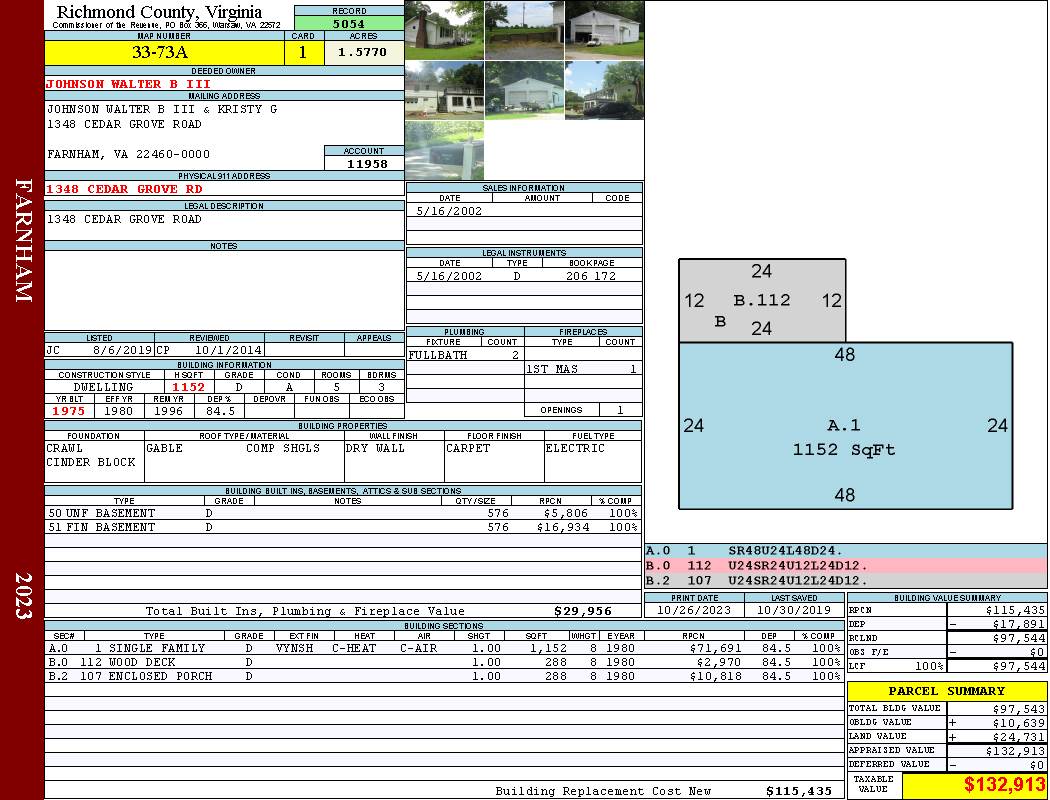
Task: Select the empty Notes area
Action: coord(224,291)
